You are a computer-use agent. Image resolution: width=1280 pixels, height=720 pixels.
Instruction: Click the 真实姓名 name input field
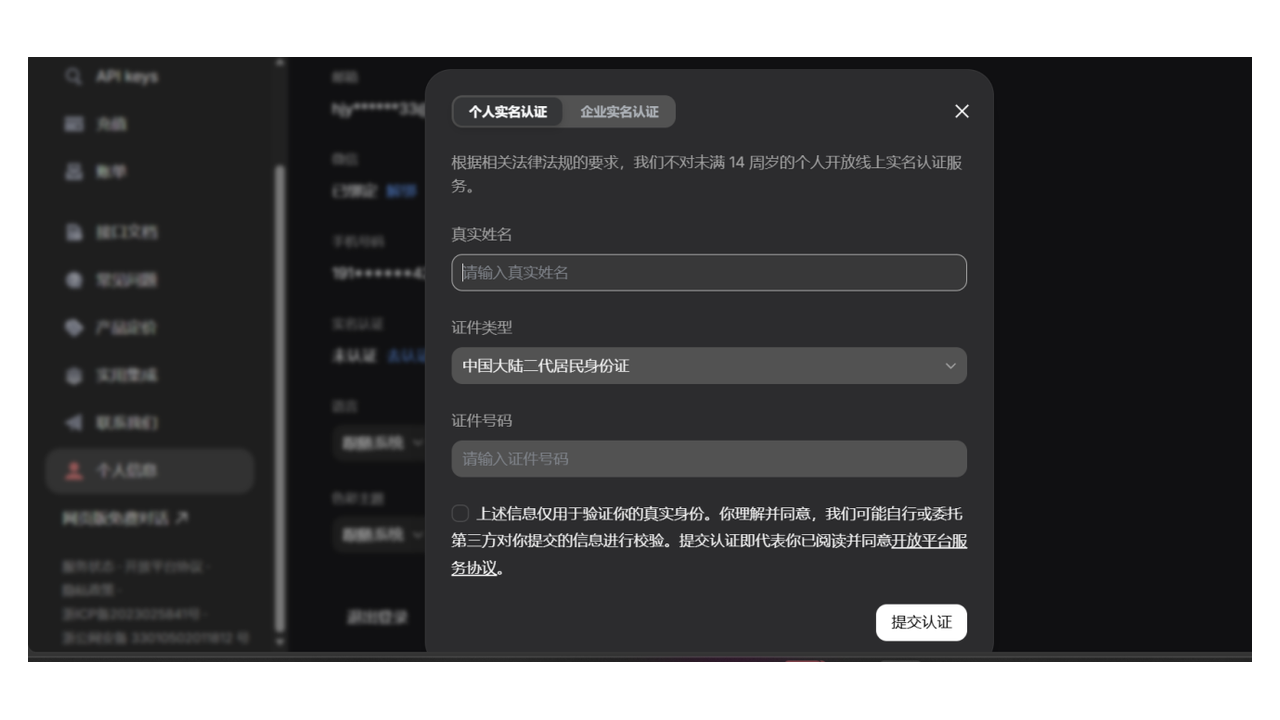point(709,272)
